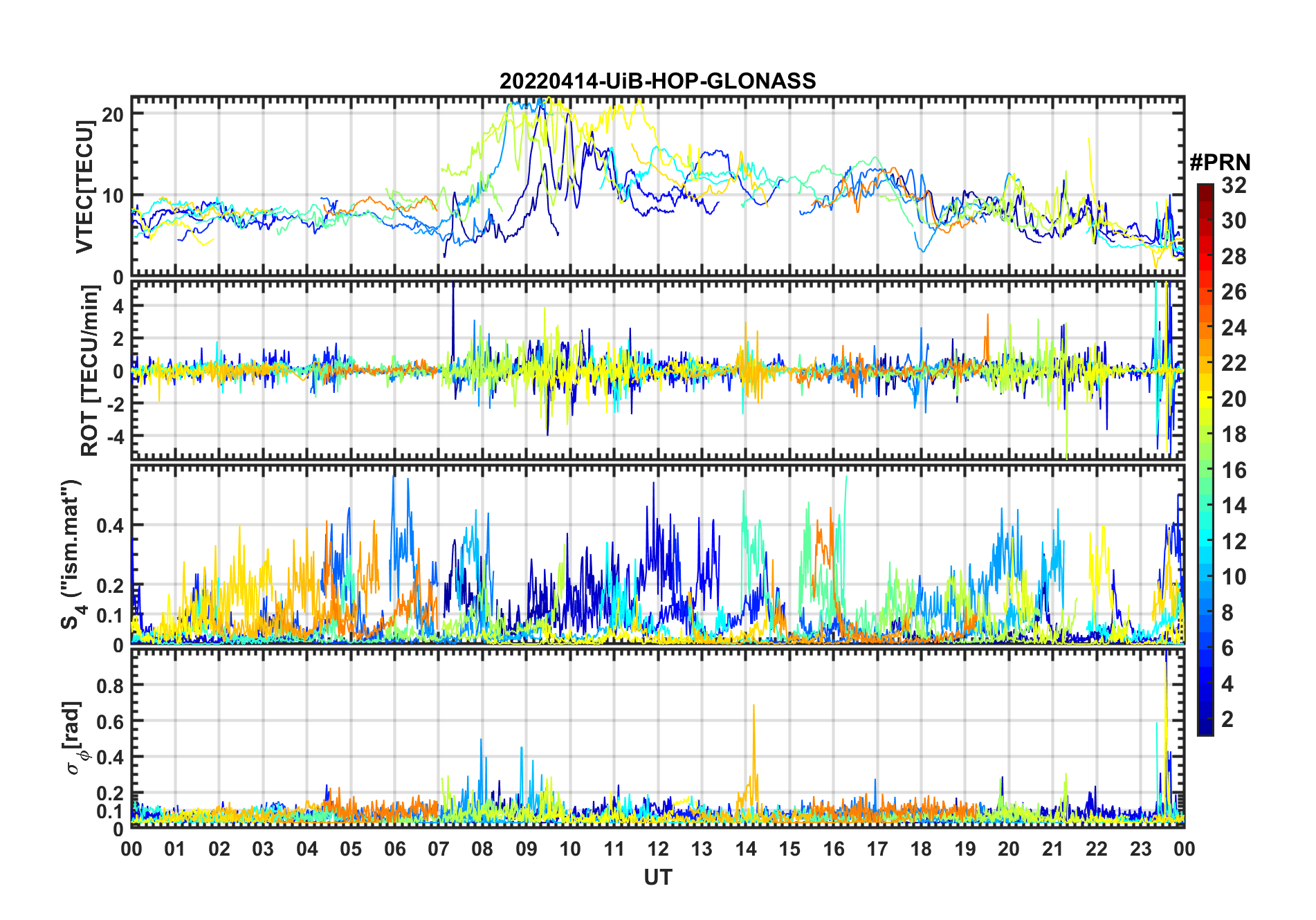Click the UT axis hour tick "19"

pyautogui.click(x=965, y=849)
